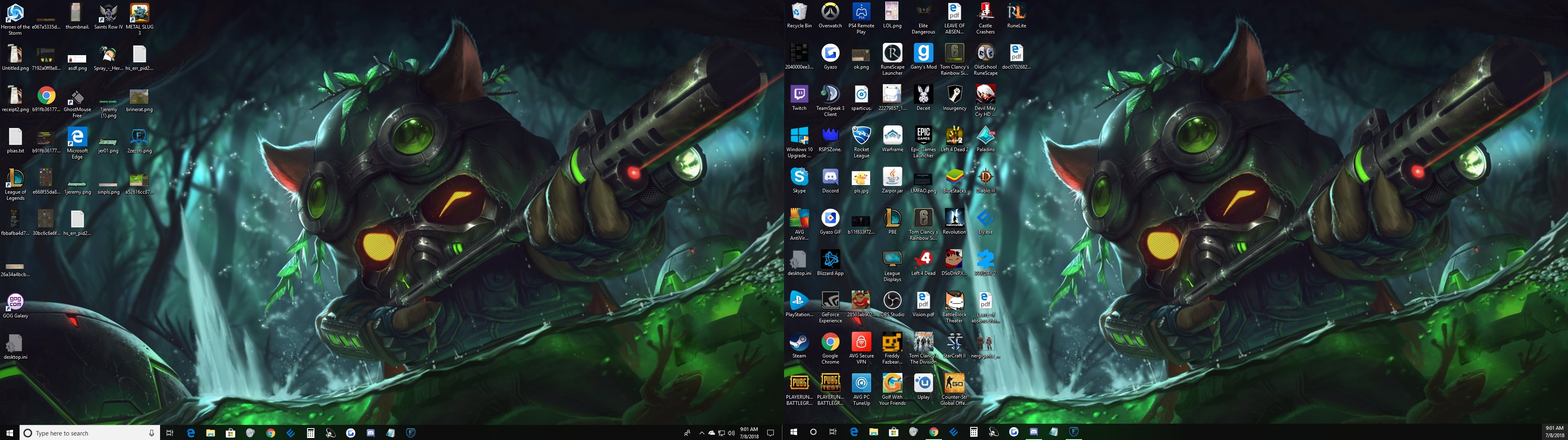Open the Action Center notifications button
This screenshot has width=1568, height=440.
pos(770,433)
